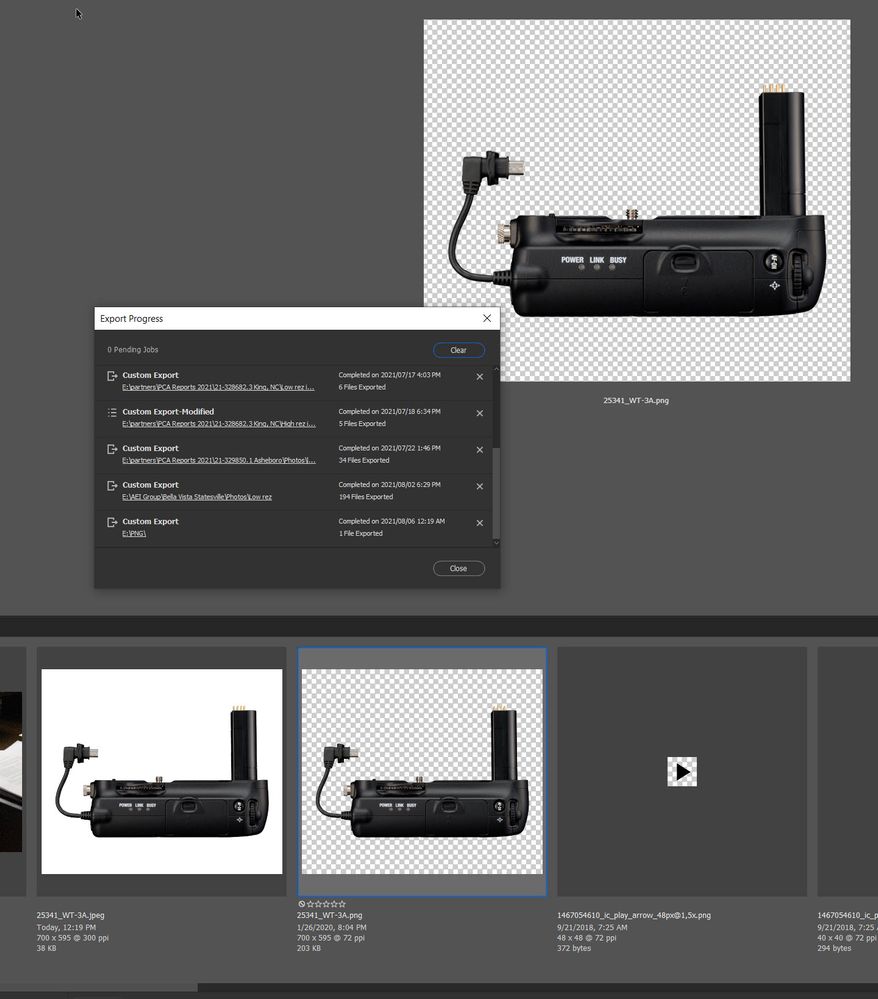Click the "Custom Export-Modified" job title

coord(168,412)
